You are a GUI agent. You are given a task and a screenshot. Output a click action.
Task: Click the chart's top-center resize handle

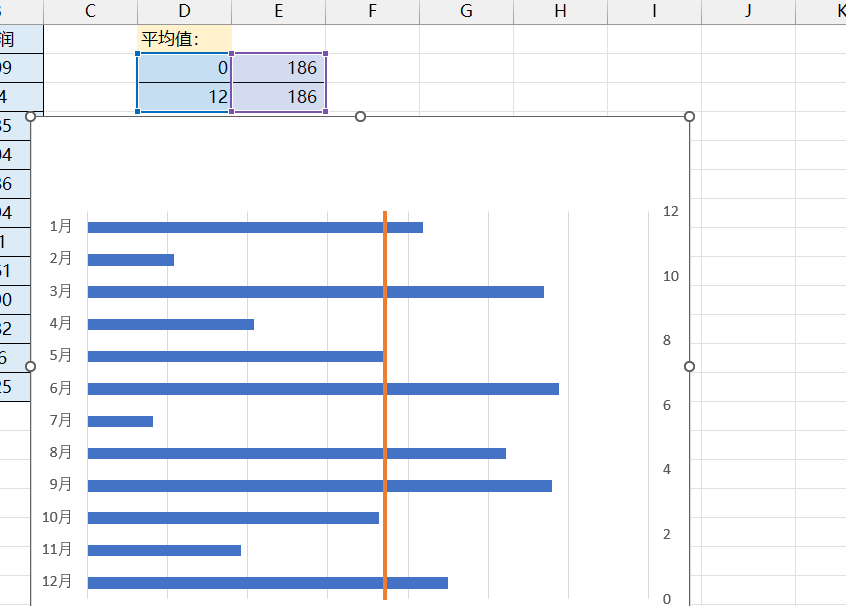(360, 117)
